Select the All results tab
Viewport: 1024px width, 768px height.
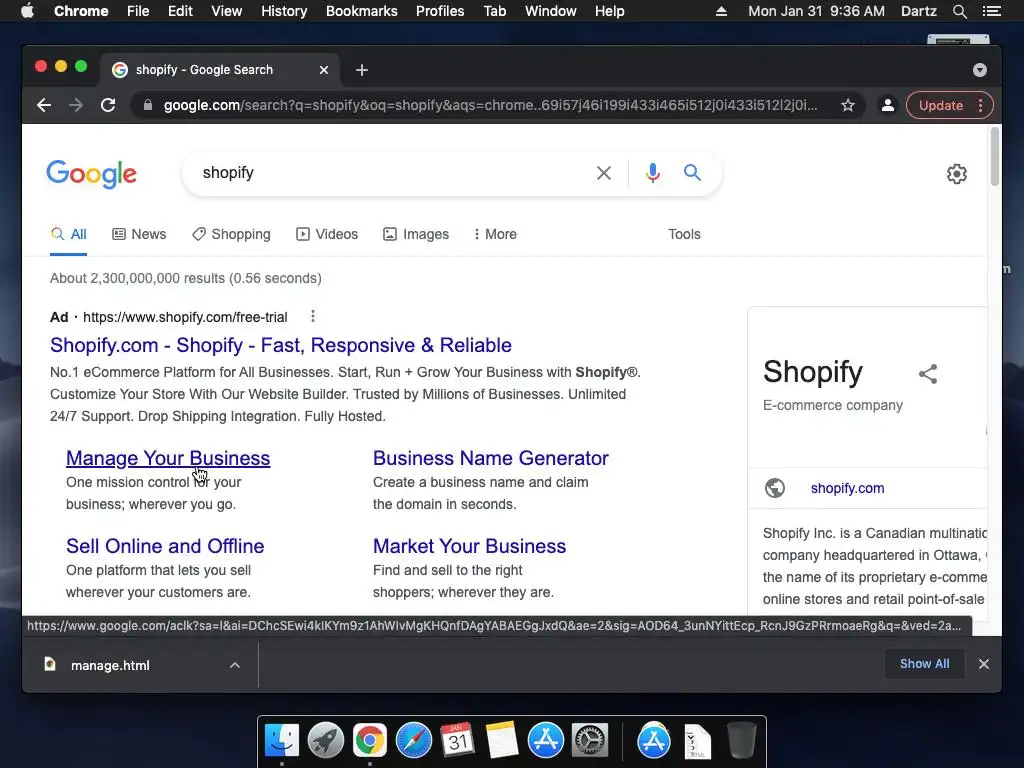tap(69, 234)
